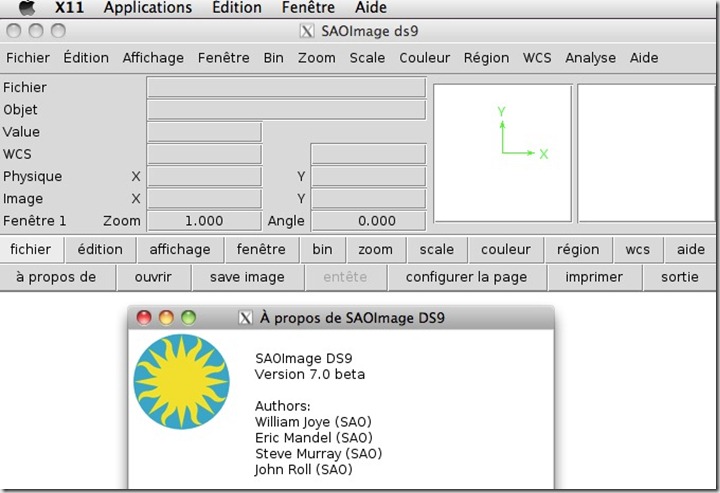The width and height of the screenshot is (720, 493).
Task: Open the Applications menu in the macOS menu bar
Action: coord(148,8)
